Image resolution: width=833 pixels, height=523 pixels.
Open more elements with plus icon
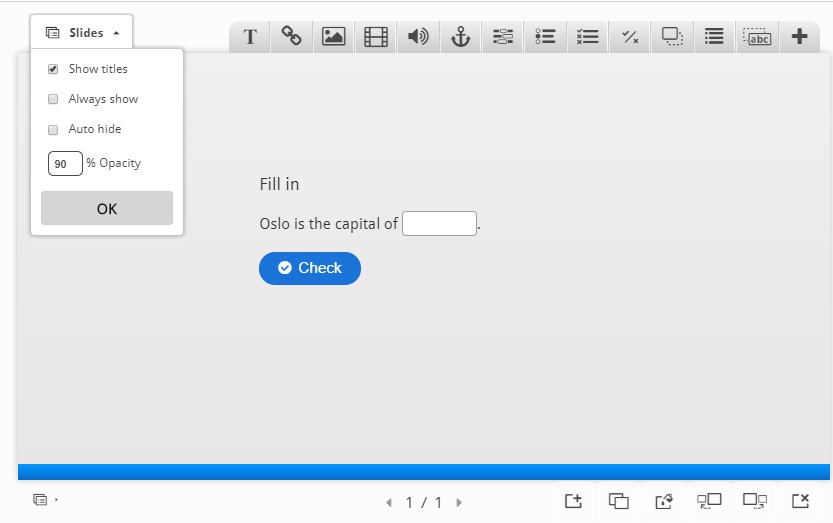tap(799, 37)
